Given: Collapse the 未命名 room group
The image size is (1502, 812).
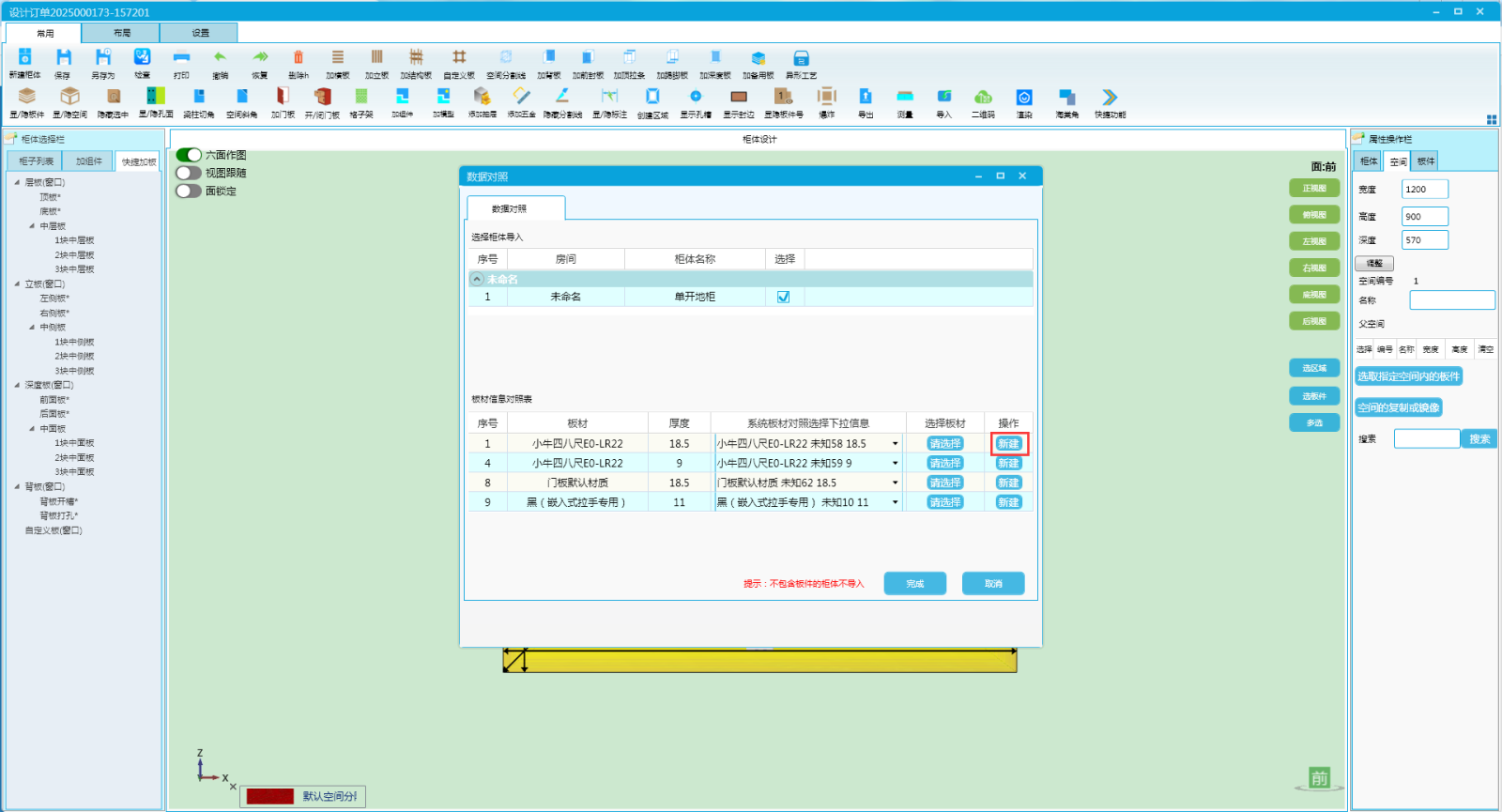Looking at the screenshot, I should click(477, 280).
